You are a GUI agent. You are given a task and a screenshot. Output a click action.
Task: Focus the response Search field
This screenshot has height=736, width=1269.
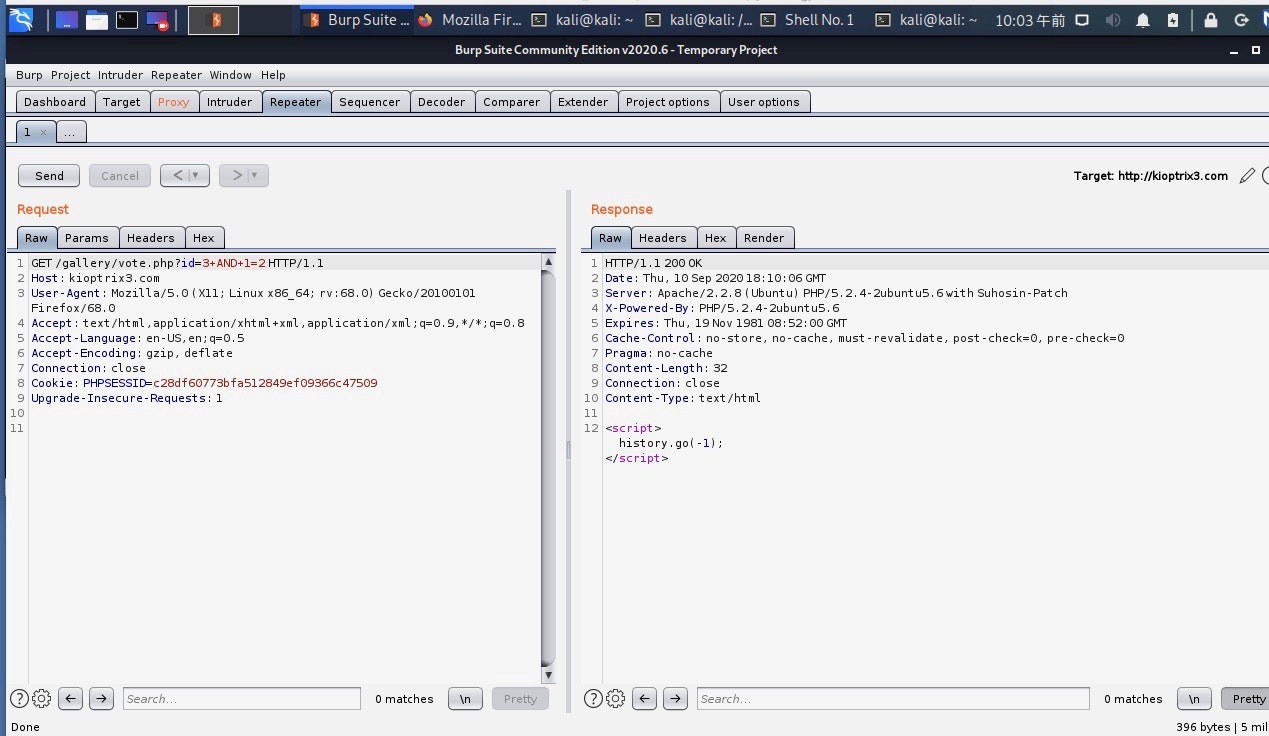[x=893, y=698]
